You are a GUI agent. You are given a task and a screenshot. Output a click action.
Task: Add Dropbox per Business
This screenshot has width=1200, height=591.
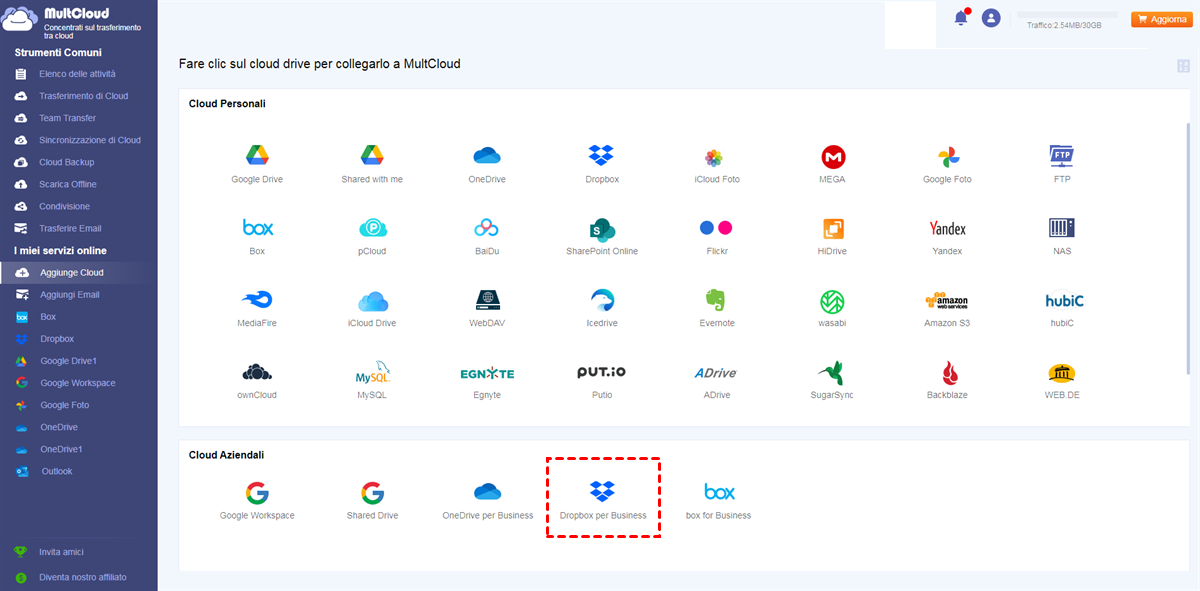pyautogui.click(x=602, y=490)
